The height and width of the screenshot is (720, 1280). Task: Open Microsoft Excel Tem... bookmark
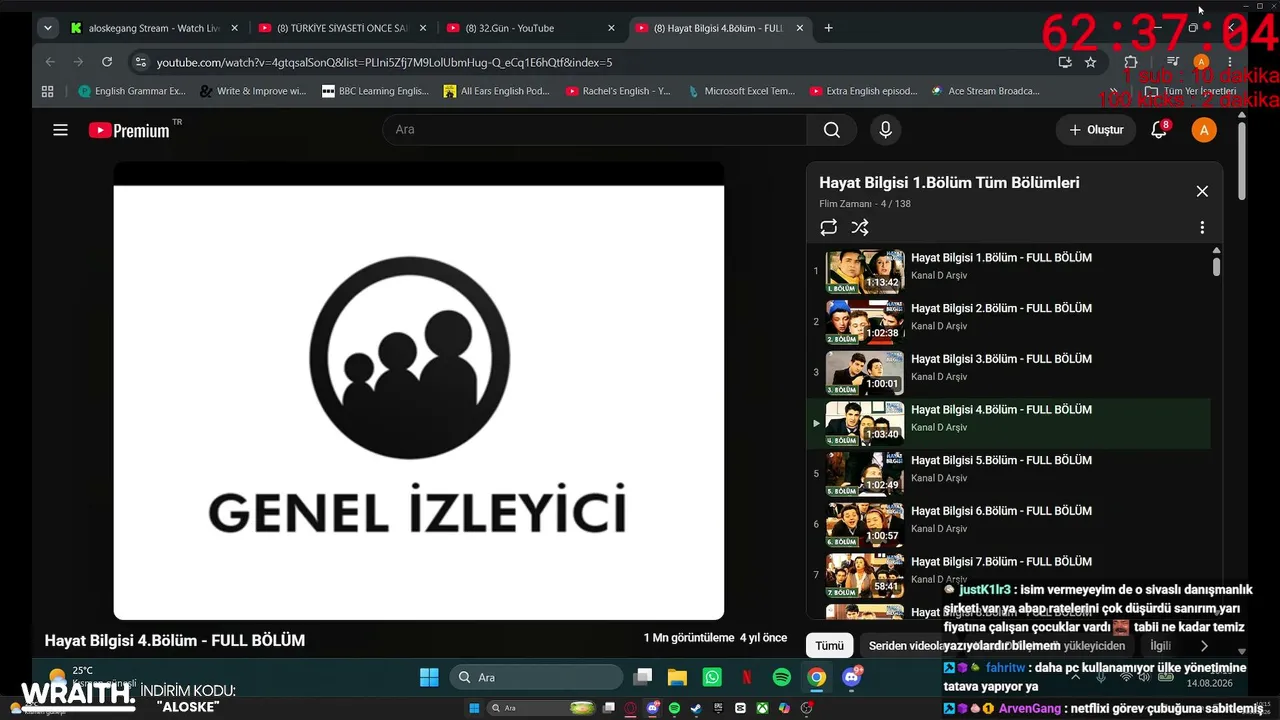coord(741,91)
